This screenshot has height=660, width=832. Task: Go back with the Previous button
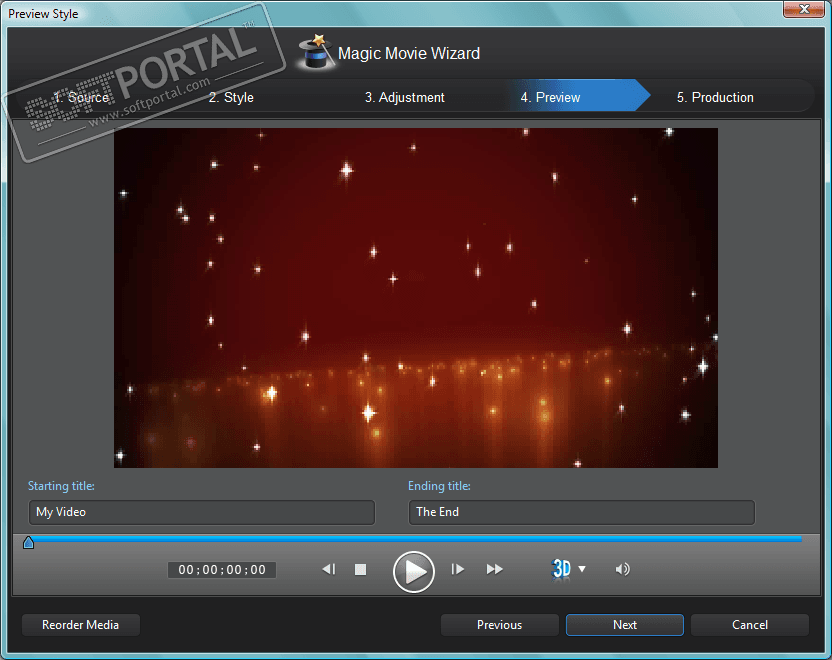point(499,625)
